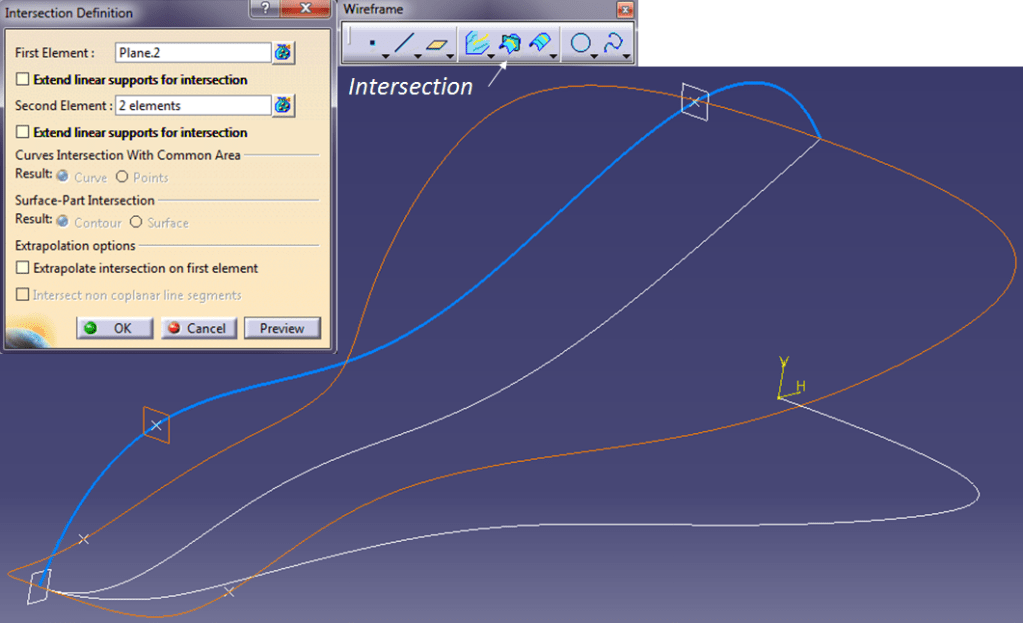Click the First Element field showing Plane.2
Viewport: 1023px width, 623px height.
192,52
